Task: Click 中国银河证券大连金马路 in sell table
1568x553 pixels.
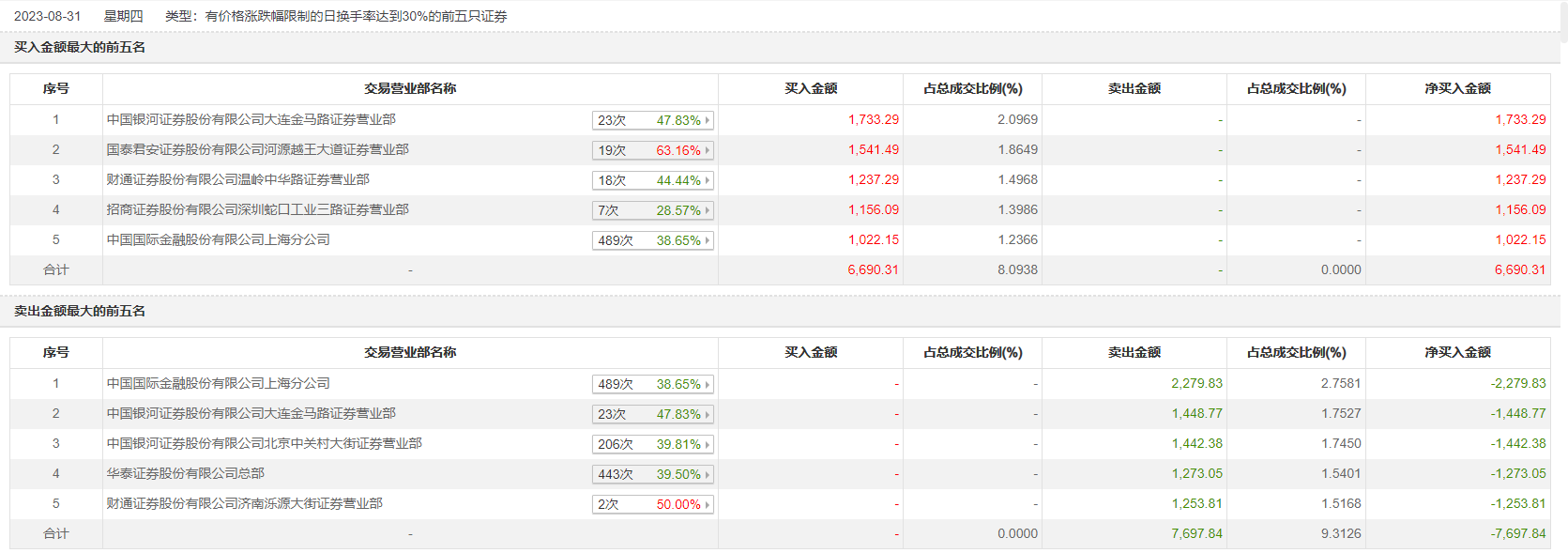Action: pyautogui.click(x=251, y=413)
